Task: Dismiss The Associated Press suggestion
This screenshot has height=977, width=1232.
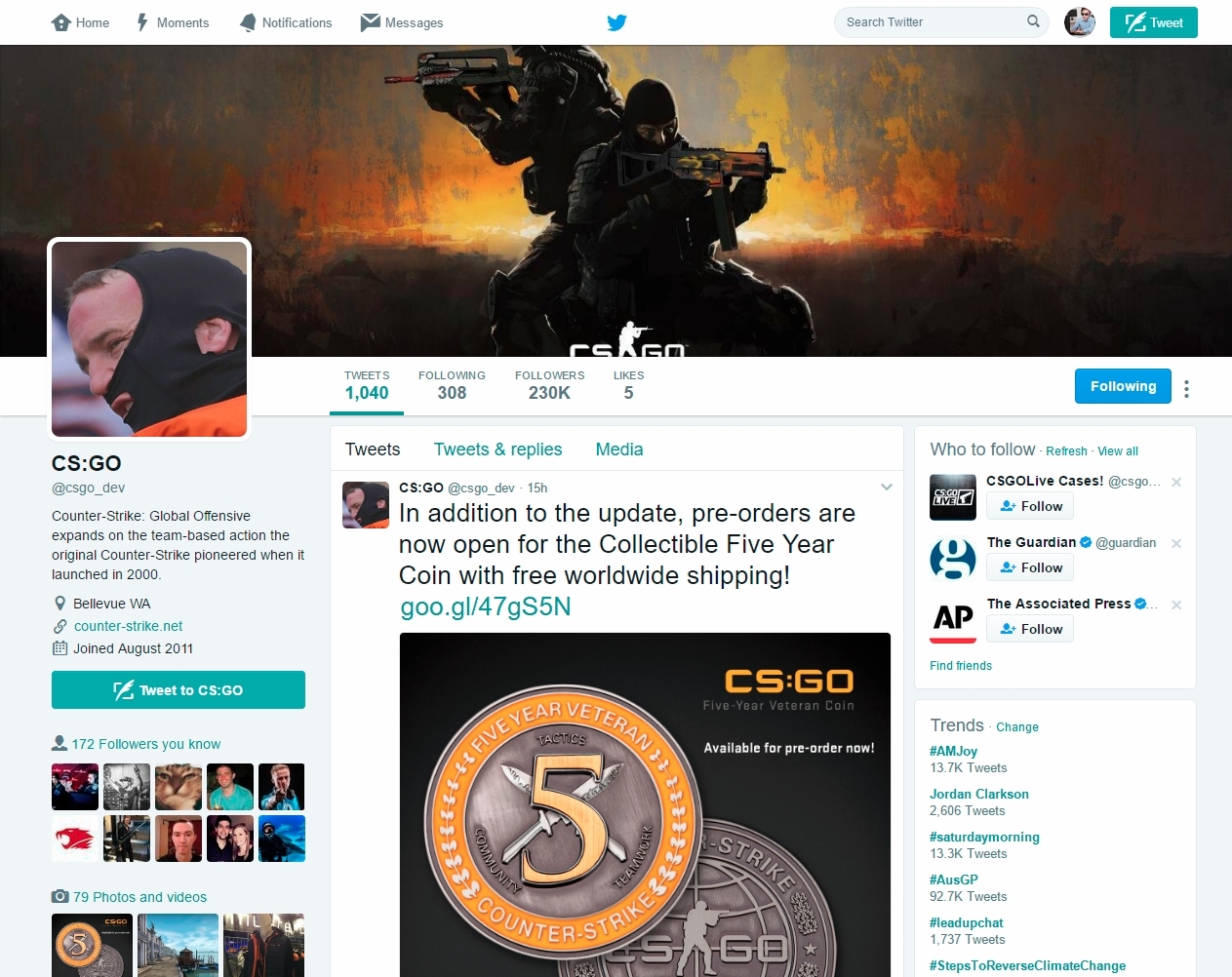Action: point(1176,605)
